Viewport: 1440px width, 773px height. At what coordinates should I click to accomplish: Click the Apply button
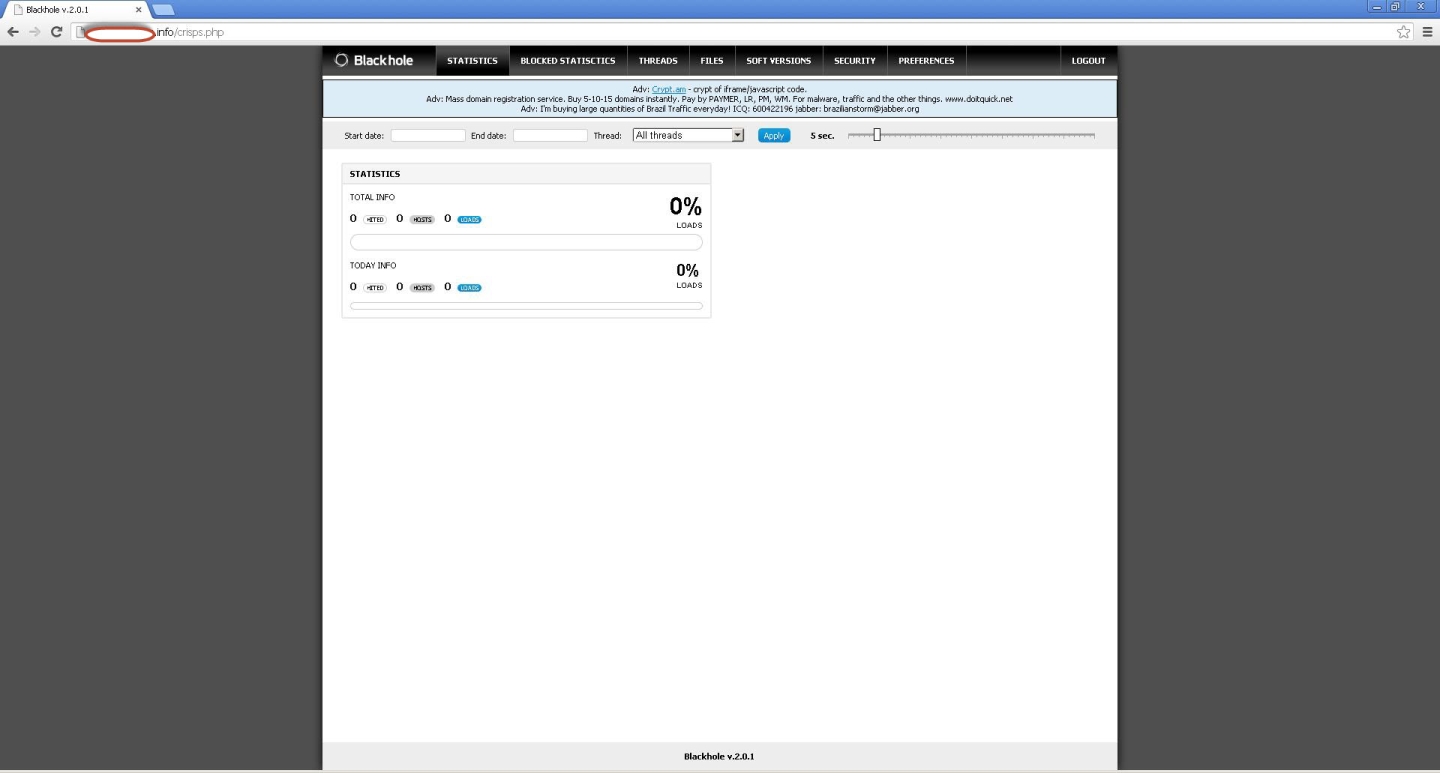774,135
